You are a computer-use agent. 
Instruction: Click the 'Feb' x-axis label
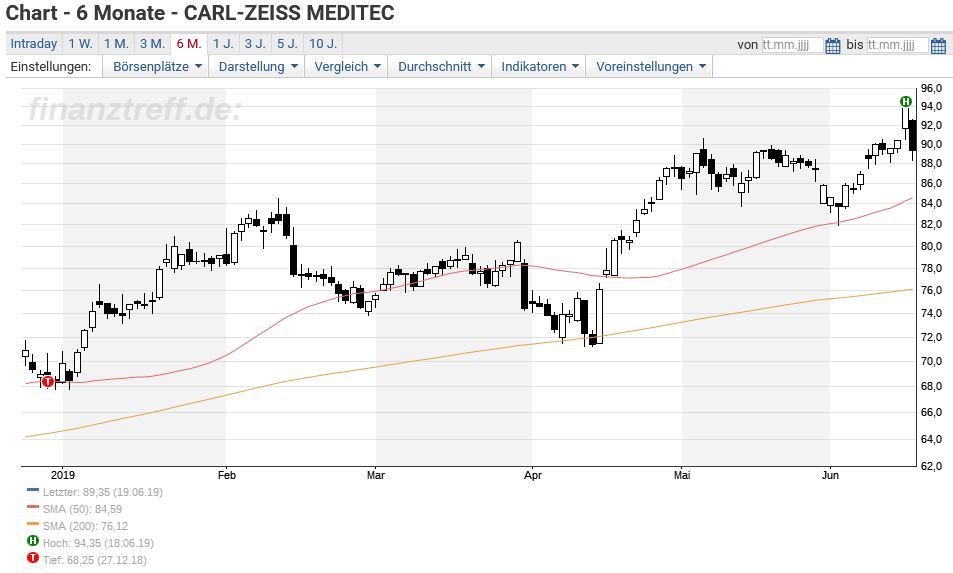[x=227, y=475]
